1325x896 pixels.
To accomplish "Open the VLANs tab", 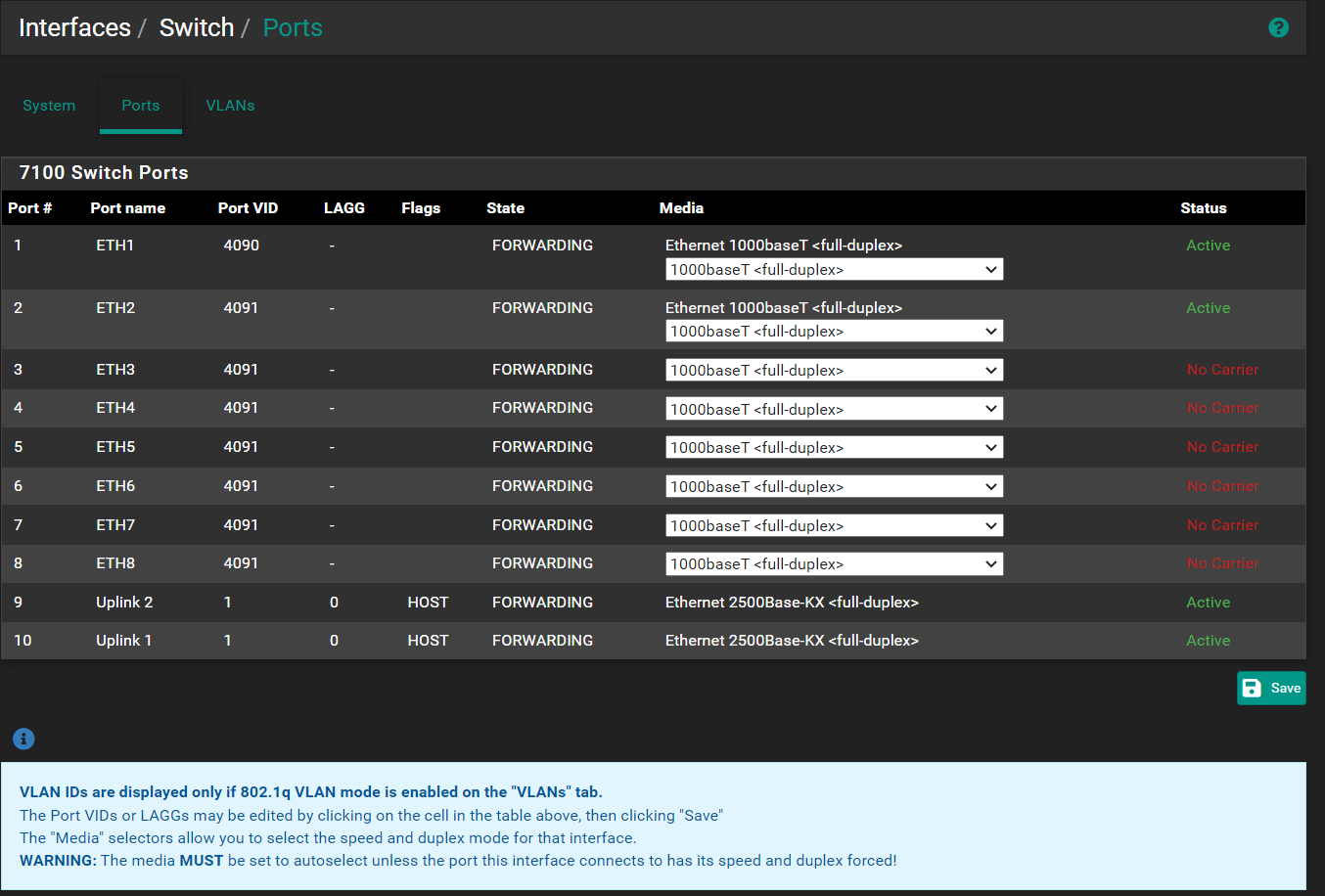I will point(230,106).
